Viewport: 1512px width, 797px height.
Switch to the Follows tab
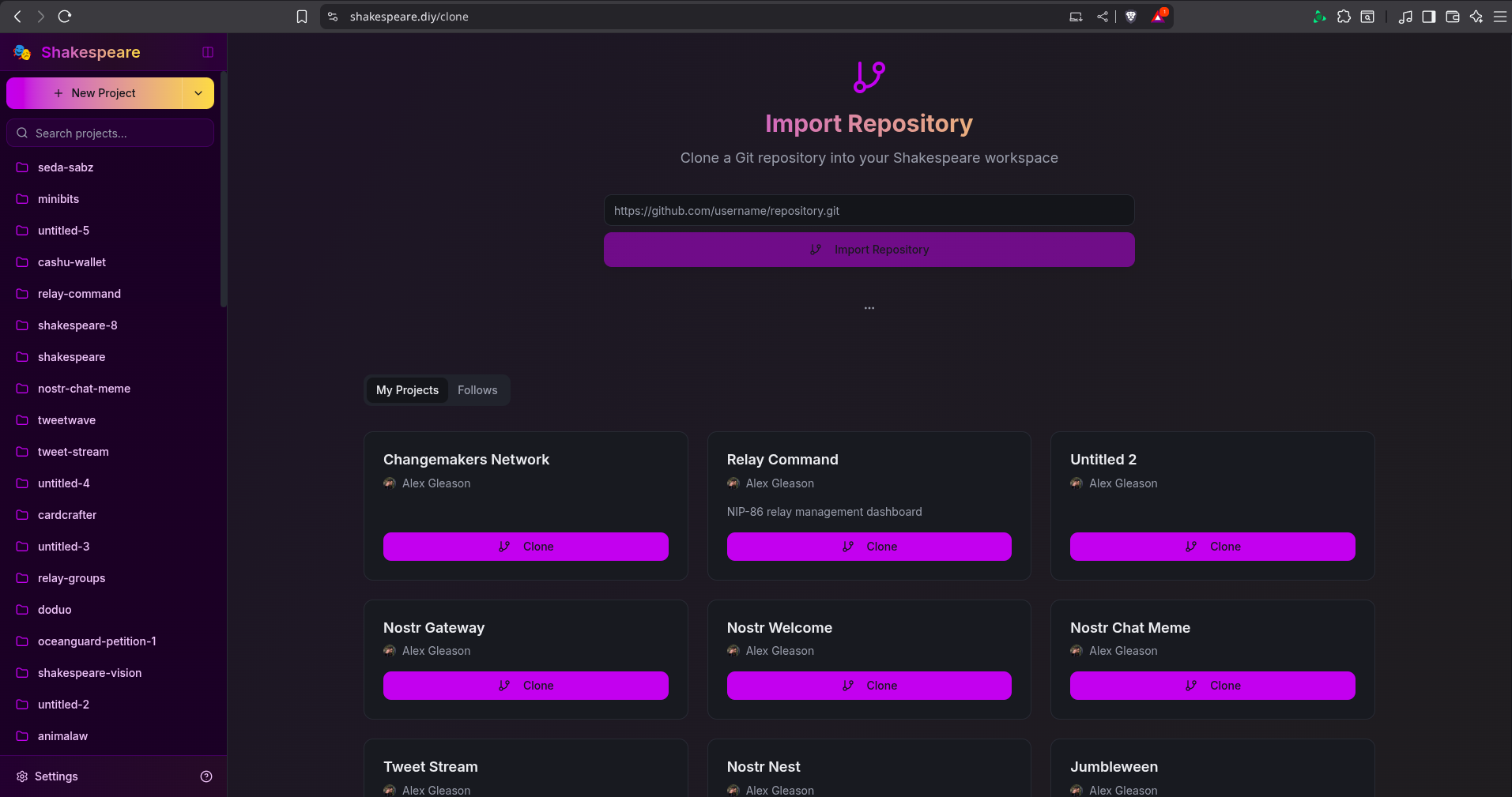point(477,390)
